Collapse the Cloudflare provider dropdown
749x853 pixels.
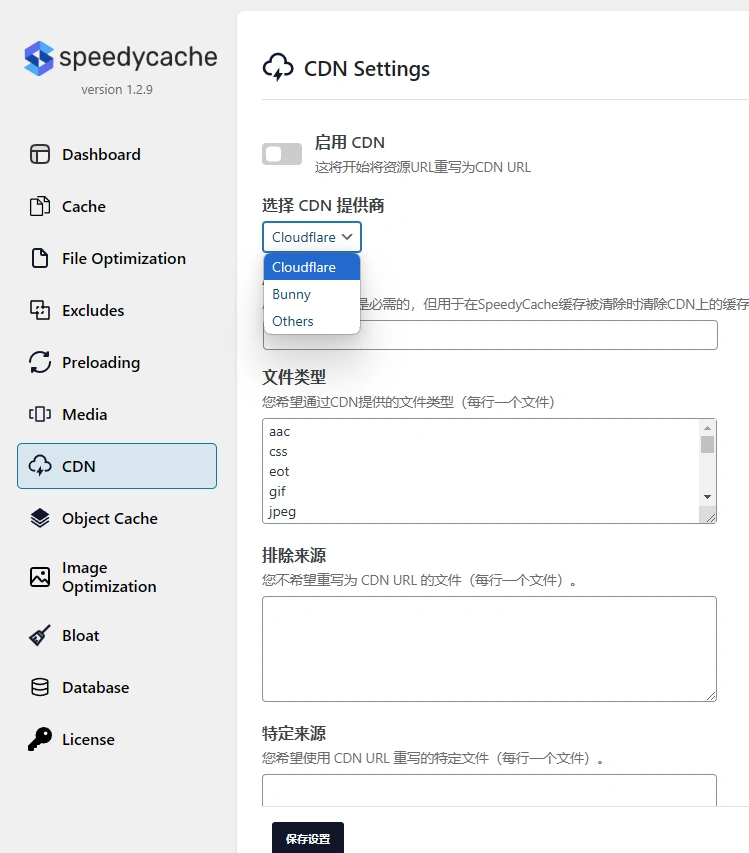(x=312, y=237)
